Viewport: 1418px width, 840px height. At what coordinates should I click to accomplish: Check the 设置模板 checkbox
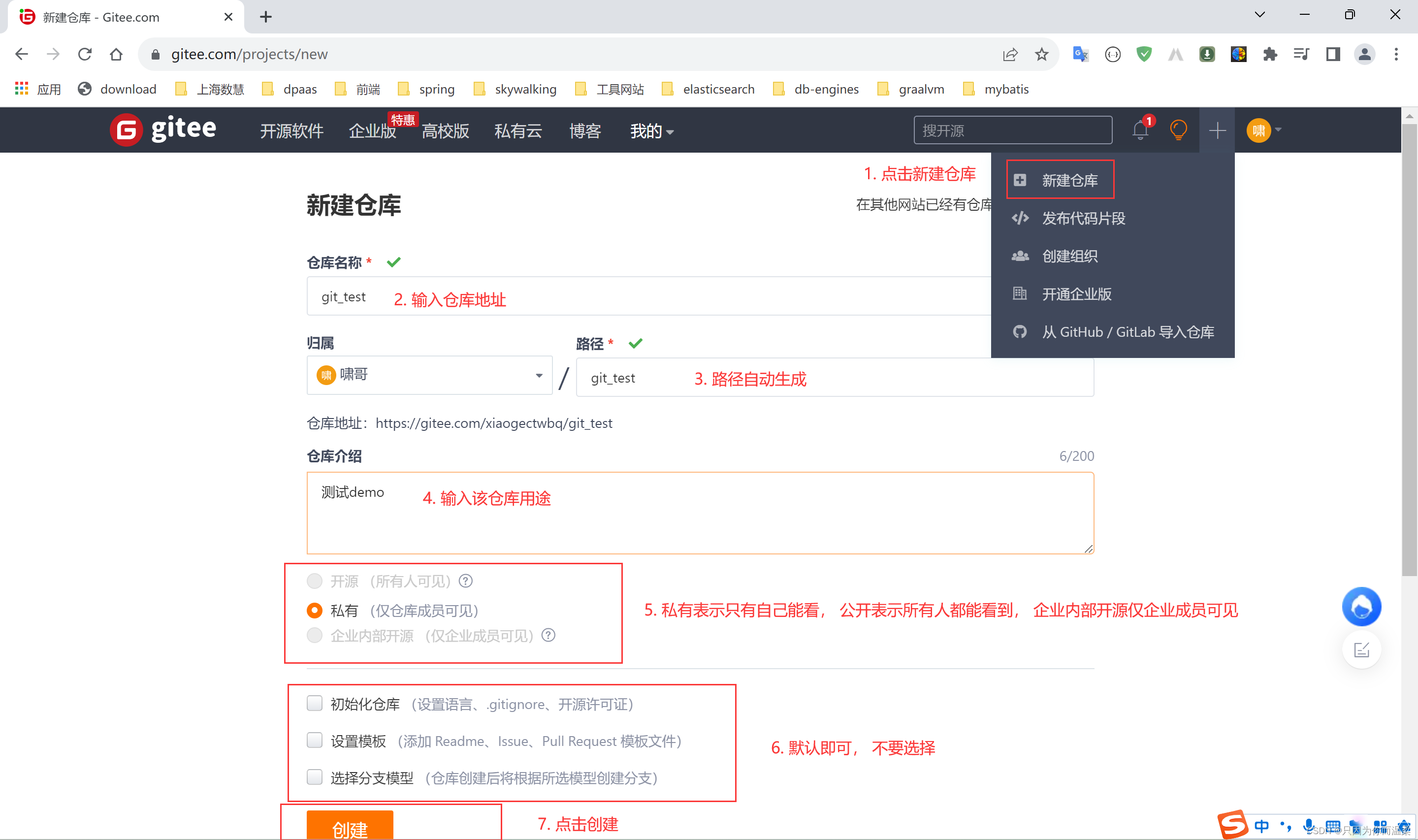click(x=315, y=741)
